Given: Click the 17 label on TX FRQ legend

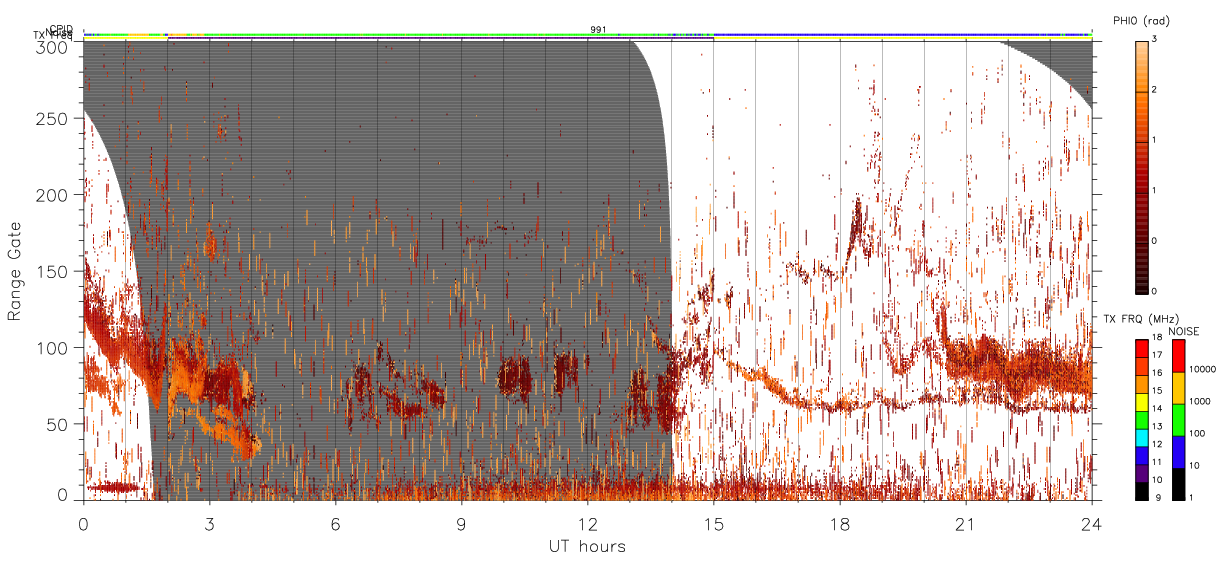Looking at the screenshot, I should click(x=1158, y=355).
